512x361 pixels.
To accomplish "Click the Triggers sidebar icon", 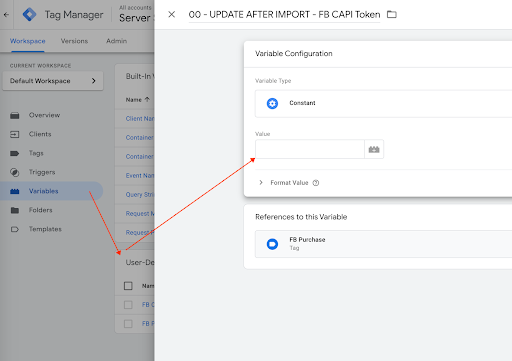I will pos(15,172).
